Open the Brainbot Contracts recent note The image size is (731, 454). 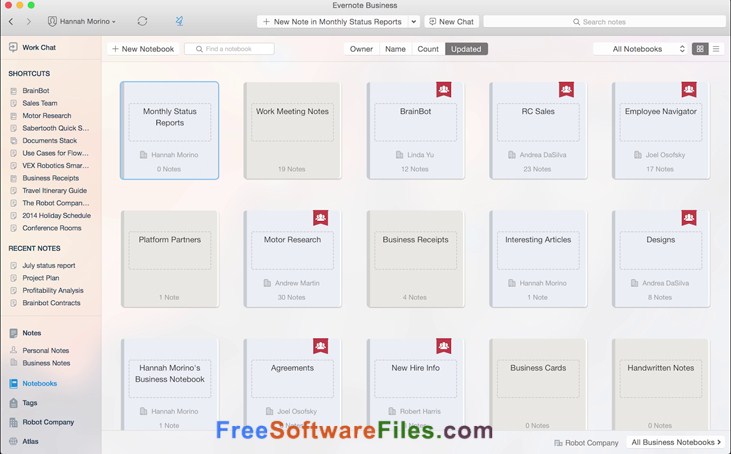(x=51, y=303)
